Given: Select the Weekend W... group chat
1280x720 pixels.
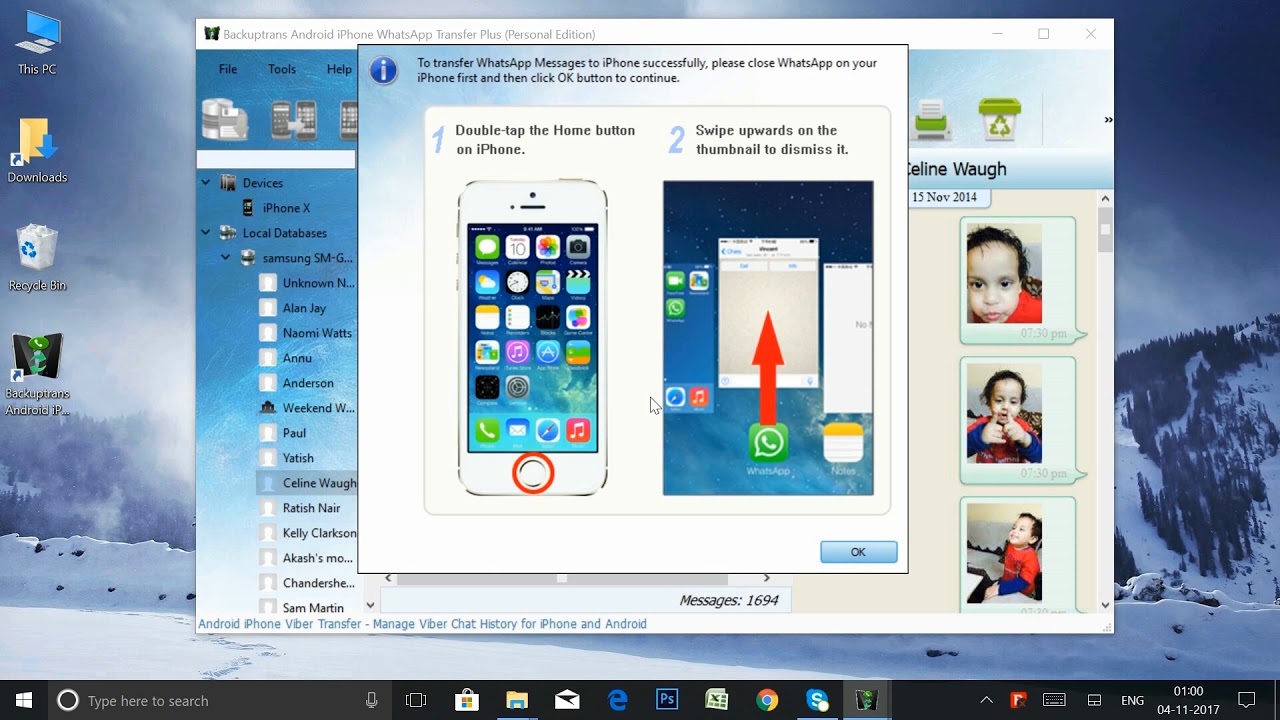Looking at the screenshot, I should [x=318, y=408].
